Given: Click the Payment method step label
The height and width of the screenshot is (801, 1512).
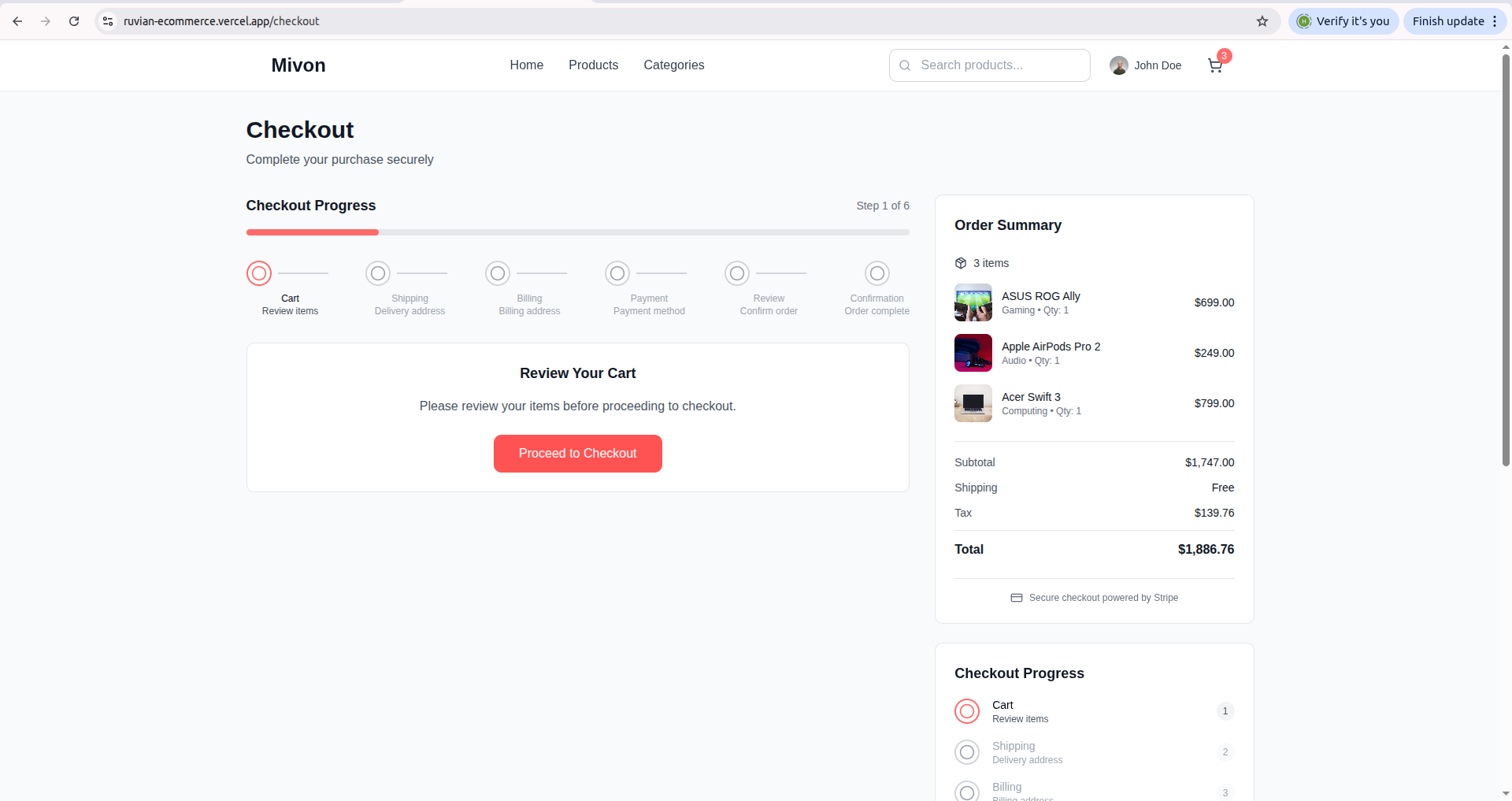Looking at the screenshot, I should tap(649, 311).
